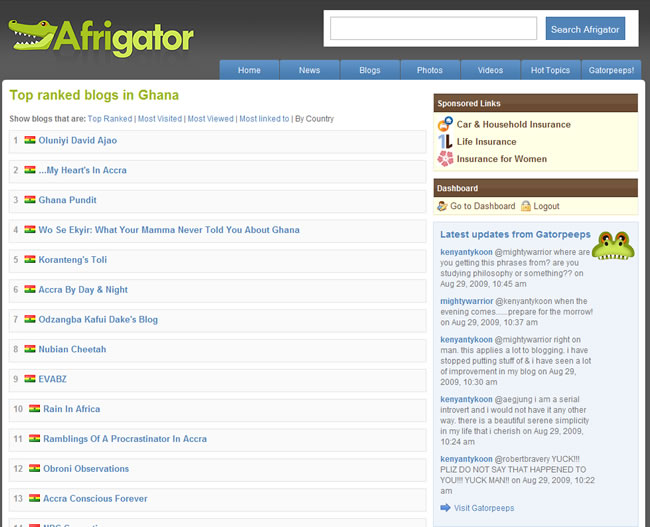Click the Insurance for Women flower icon
This screenshot has width=650, height=527.
click(x=445, y=158)
